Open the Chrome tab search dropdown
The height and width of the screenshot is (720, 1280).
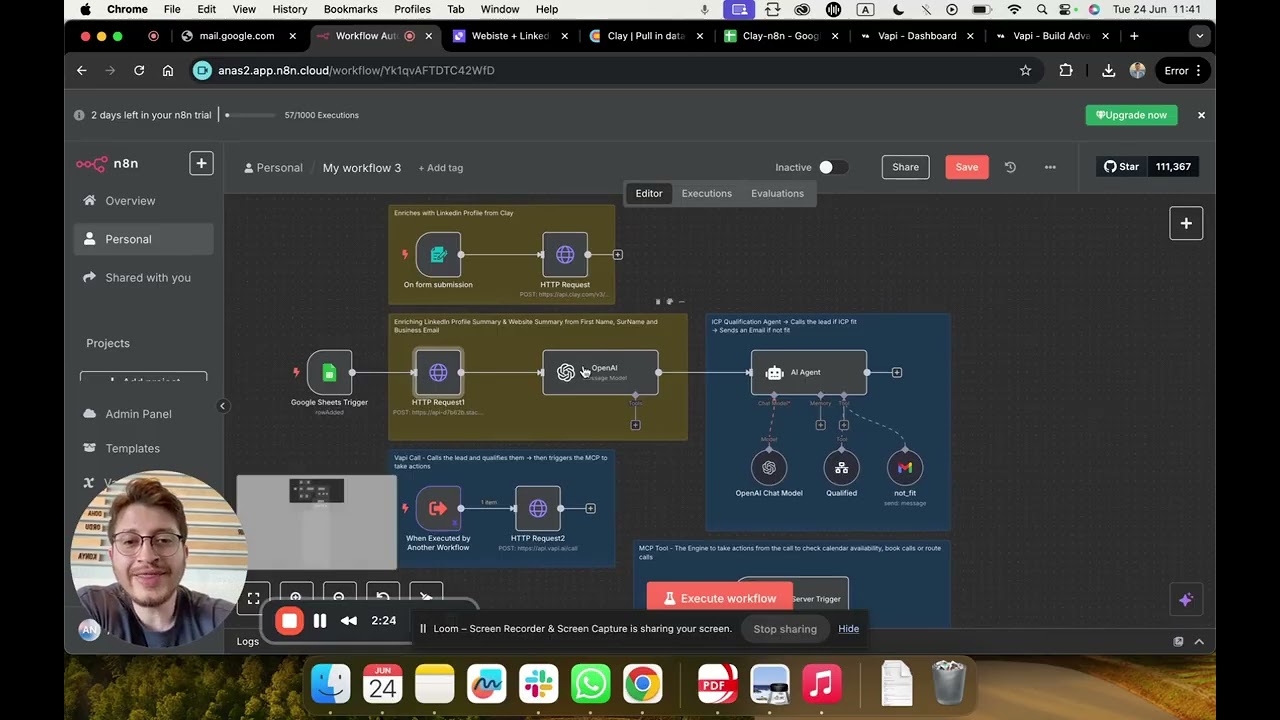tap(1199, 36)
